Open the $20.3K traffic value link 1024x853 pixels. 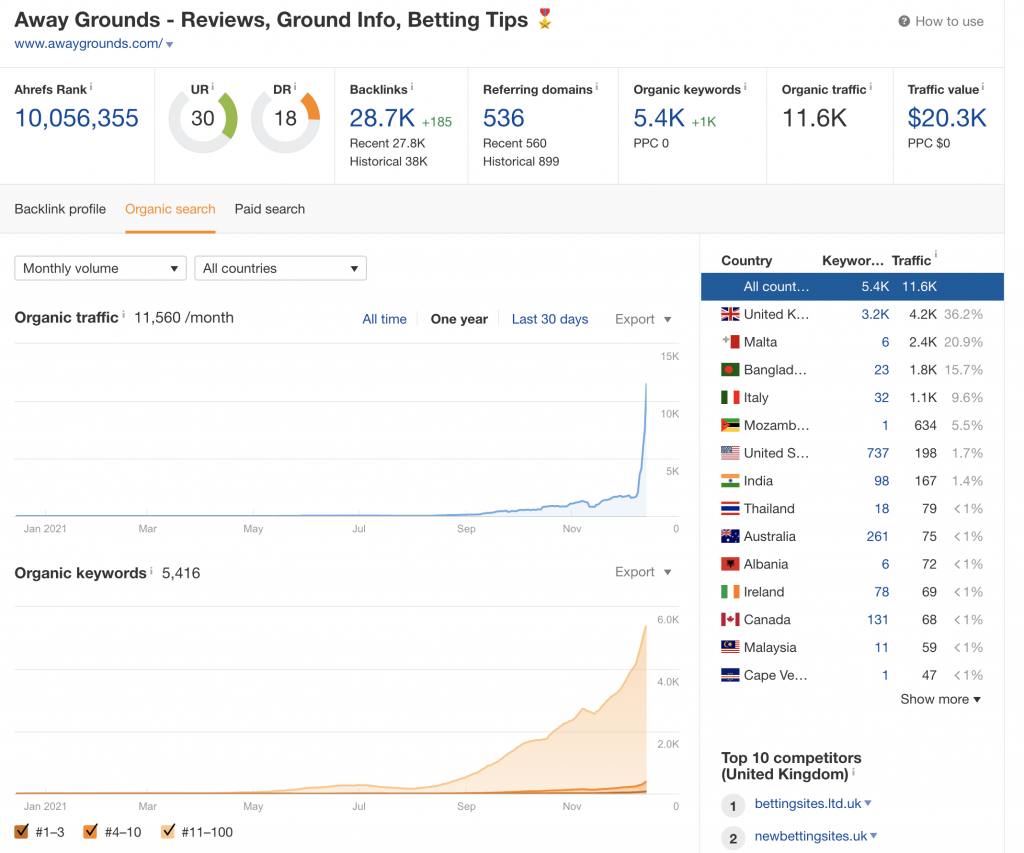[x=947, y=118]
